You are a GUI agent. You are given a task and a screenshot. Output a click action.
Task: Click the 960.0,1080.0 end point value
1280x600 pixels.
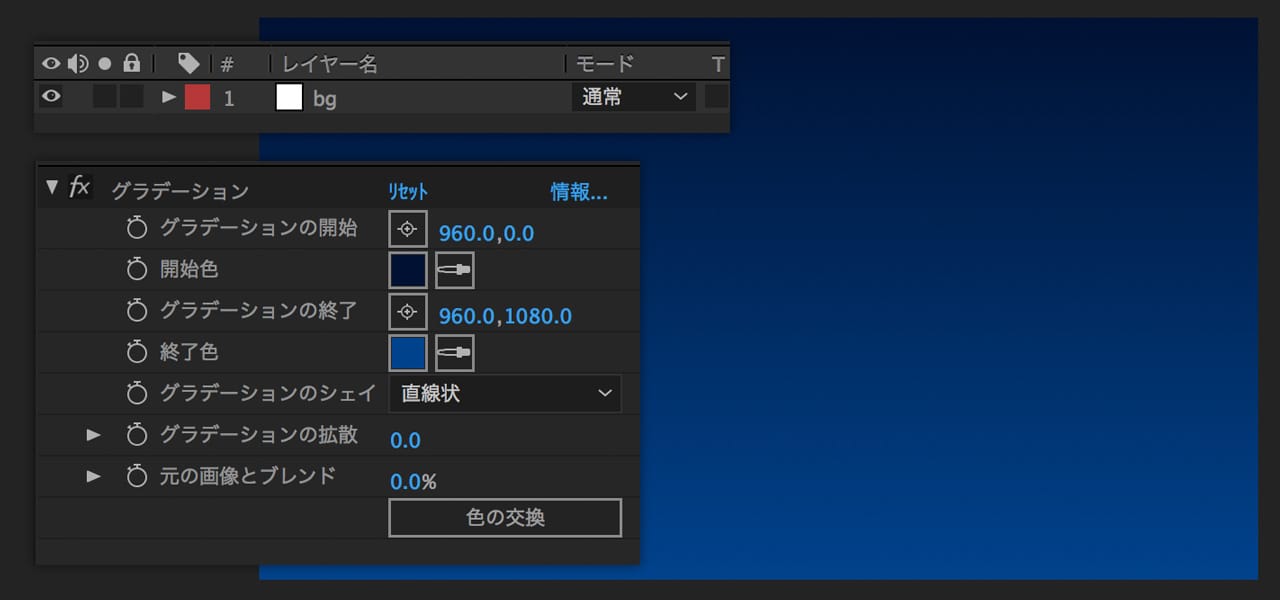505,317
